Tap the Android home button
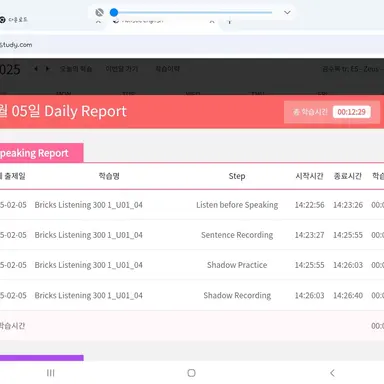The image size is (384, 384). [191, 373]
